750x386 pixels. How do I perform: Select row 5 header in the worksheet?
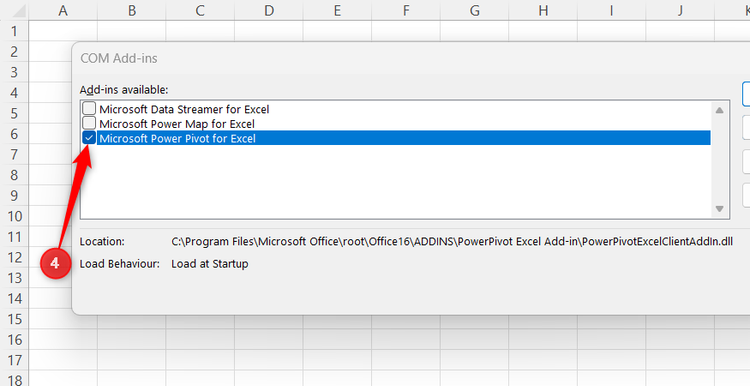pos(14,113)
